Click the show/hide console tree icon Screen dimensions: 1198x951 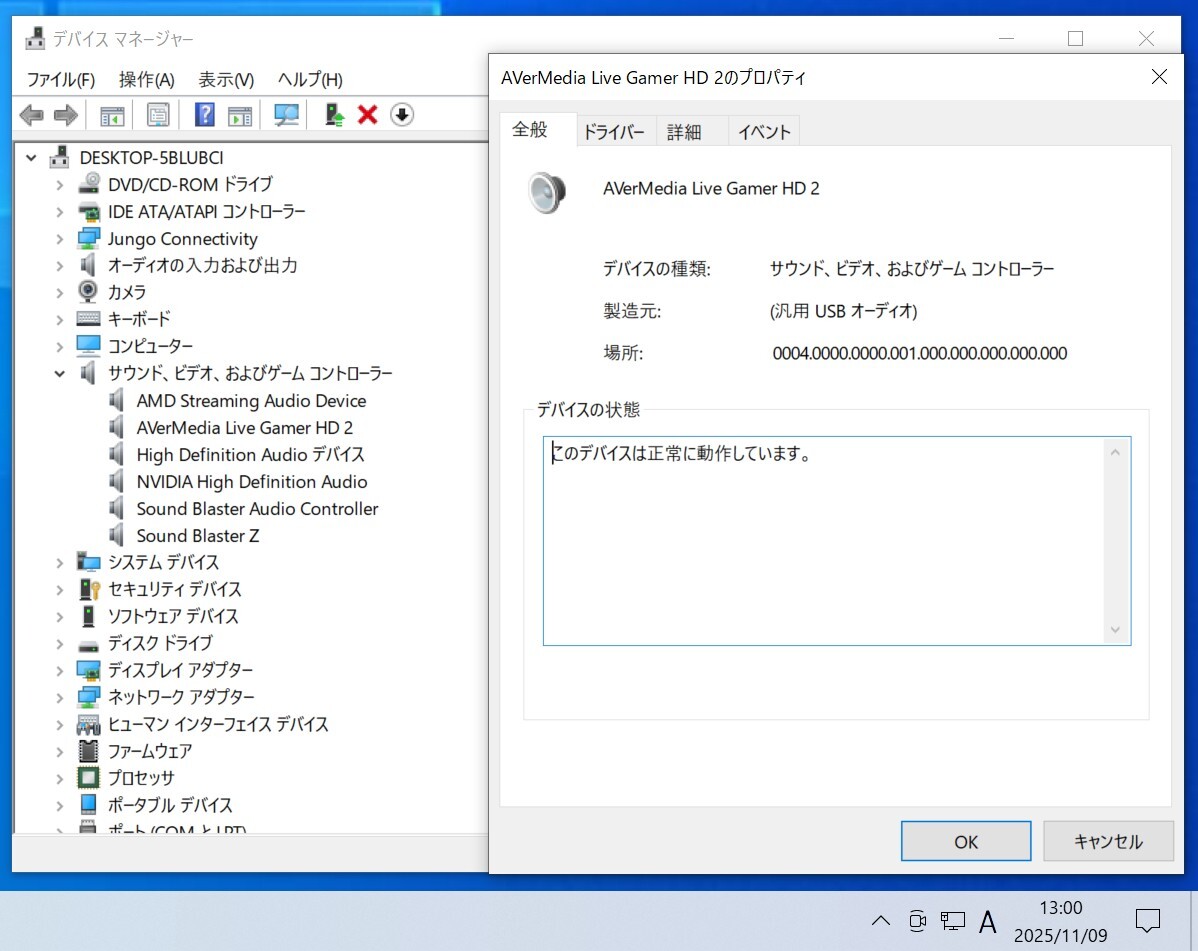click(112, 115)
